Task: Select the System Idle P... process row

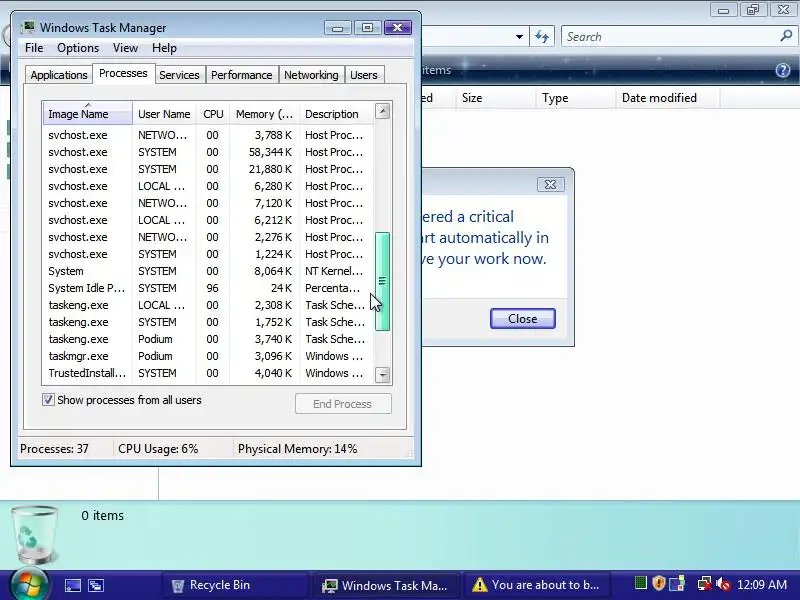Action: [208, 288]
